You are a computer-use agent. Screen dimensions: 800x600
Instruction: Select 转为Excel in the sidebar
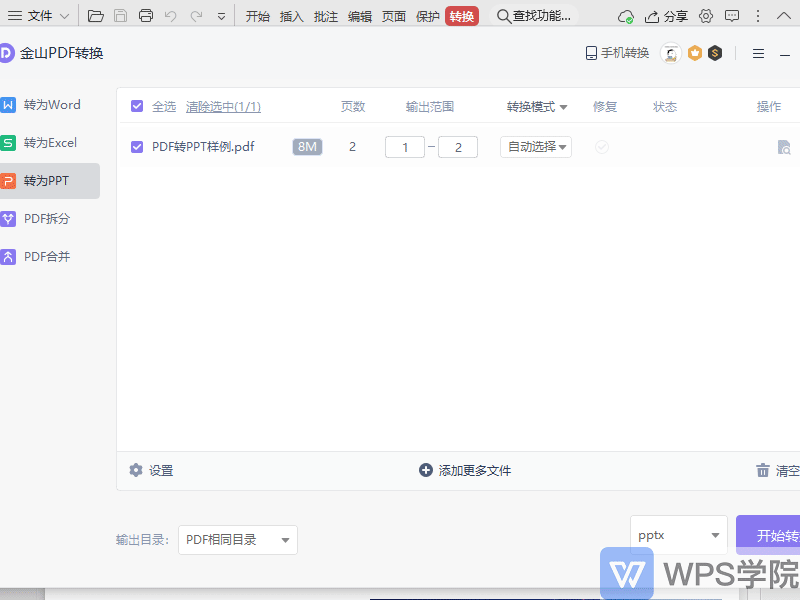coord(50,143)
